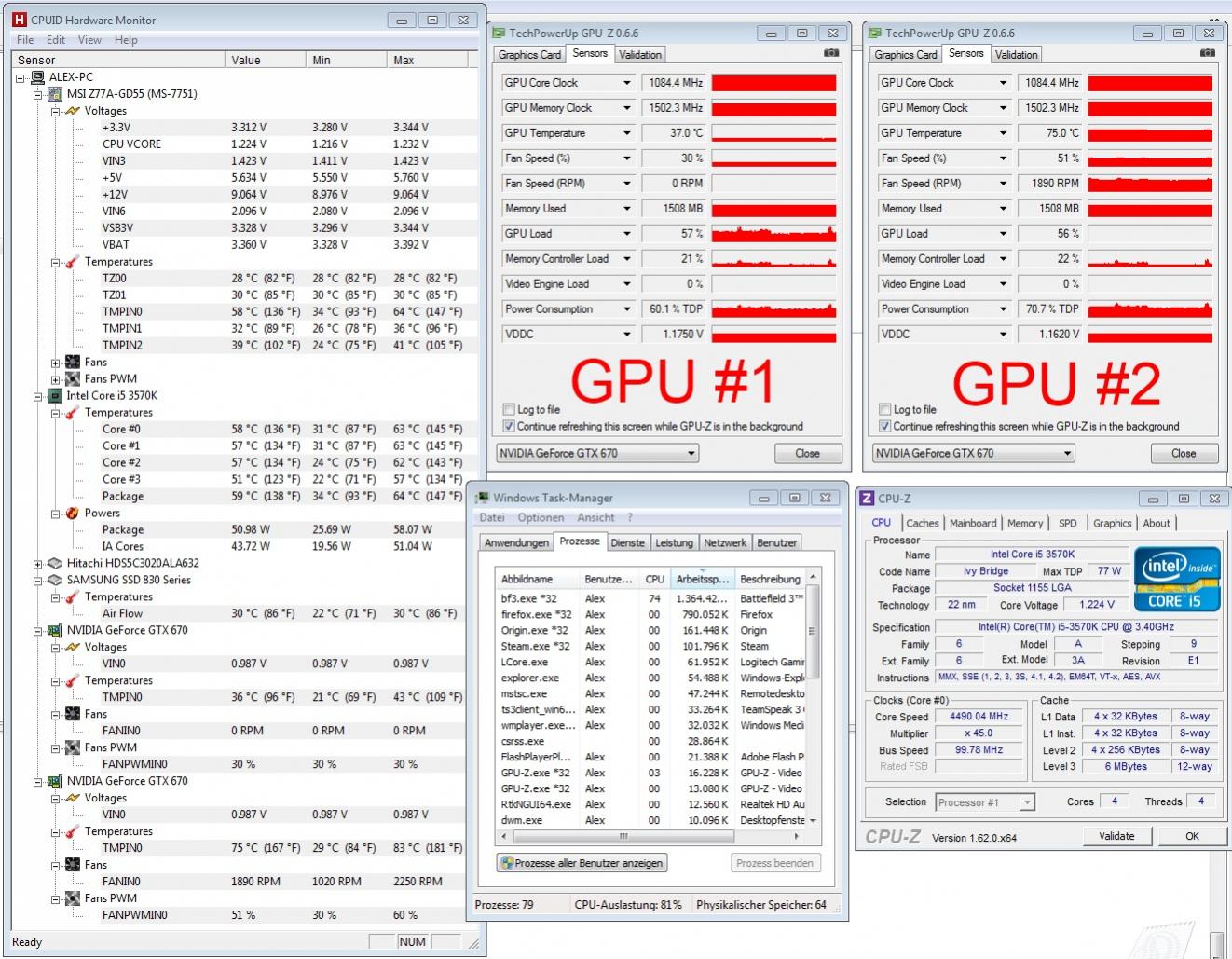
Task: Open the Help menu in Hardware Monitor
Action: click(x=126, y=40)
